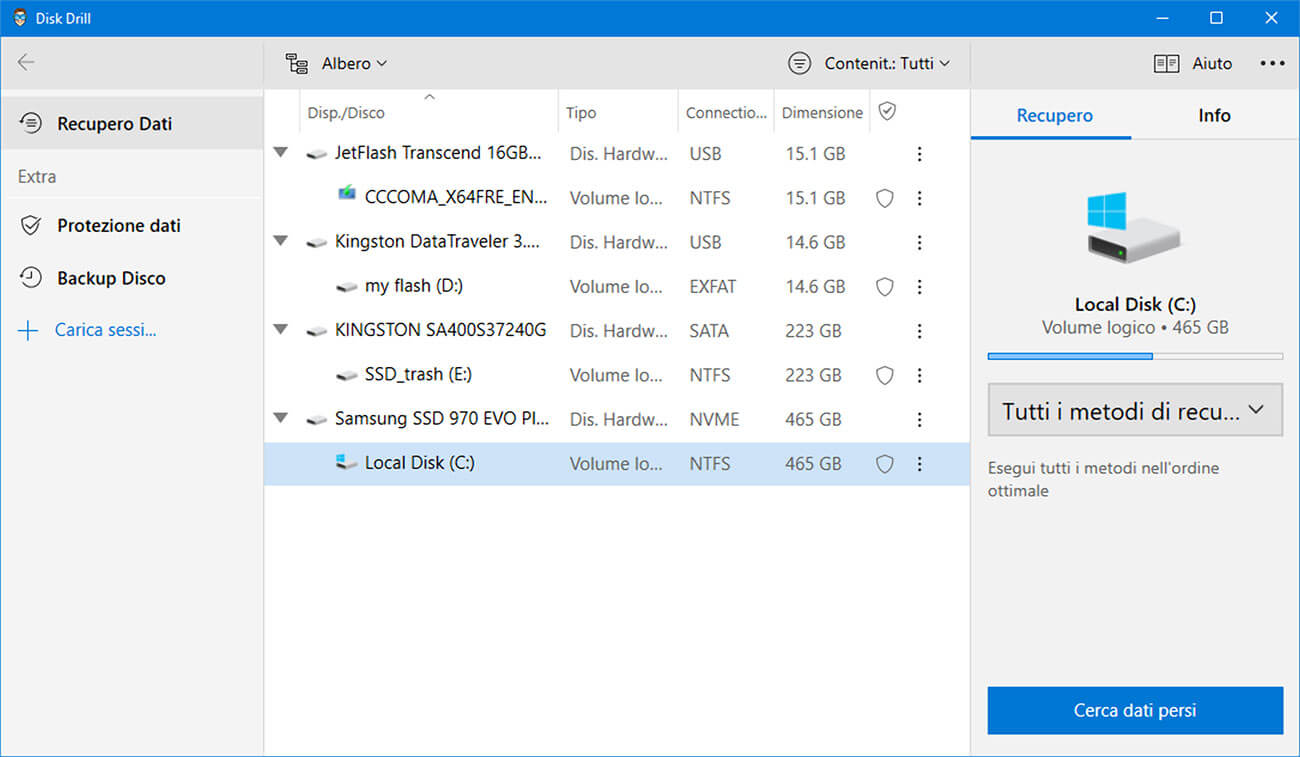Click the Carica sessi... link
The image size is (1300, 757).
(x=105, y=330)
